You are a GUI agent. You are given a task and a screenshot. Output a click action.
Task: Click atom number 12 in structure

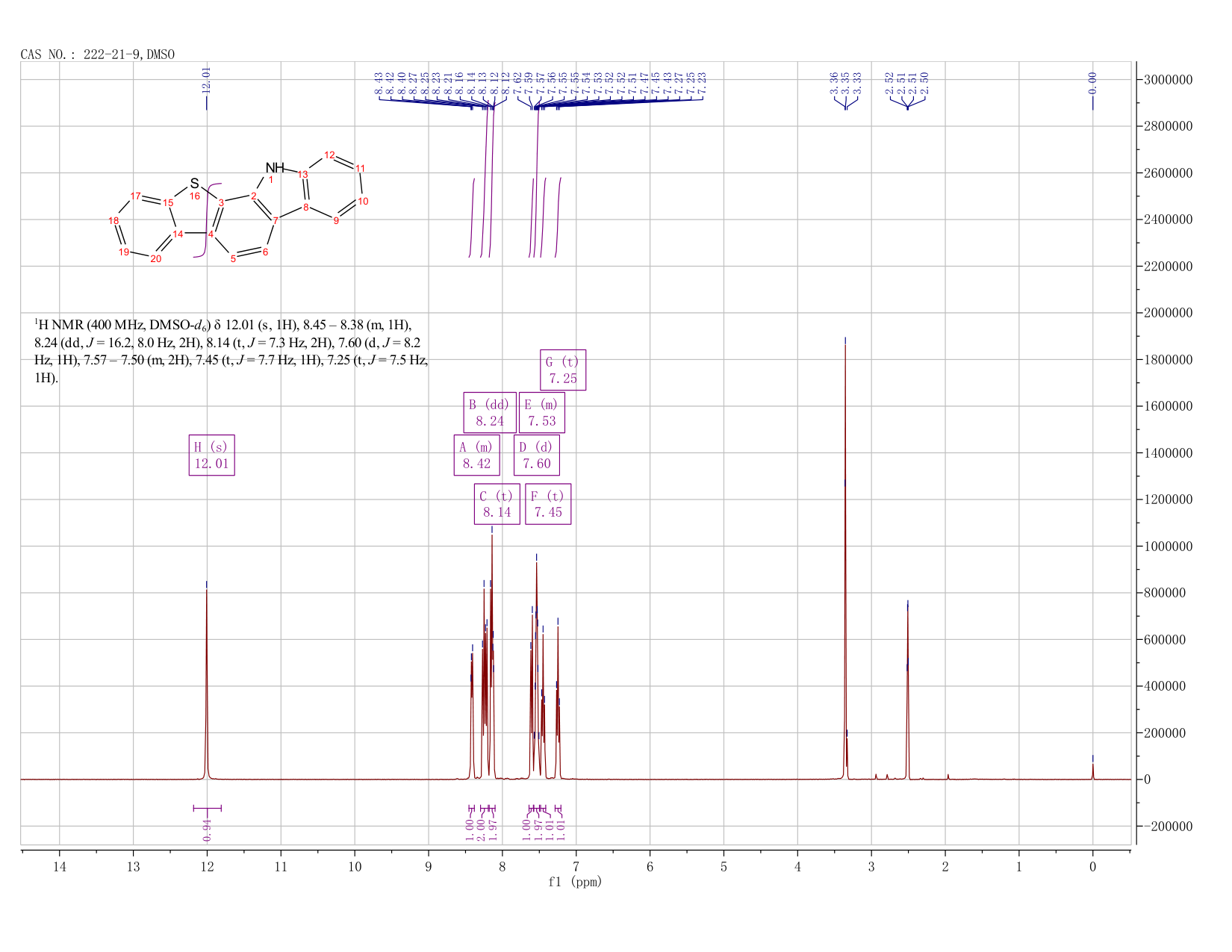(x=329, y=155)
